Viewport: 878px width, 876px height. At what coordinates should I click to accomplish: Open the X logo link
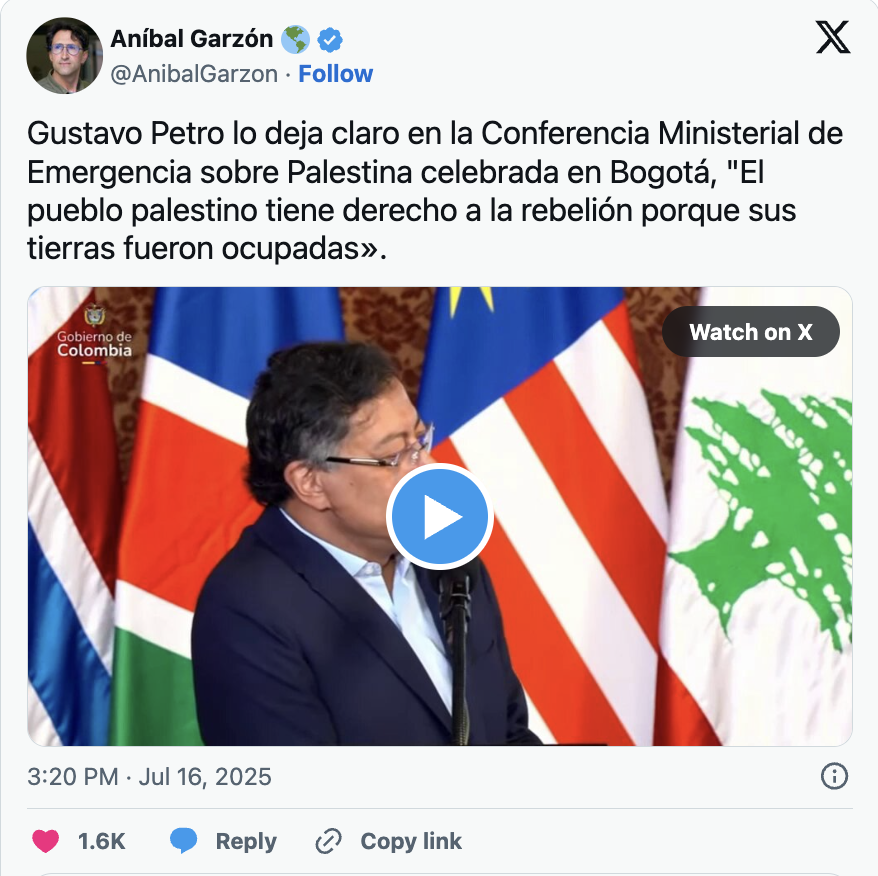(833, 37)
